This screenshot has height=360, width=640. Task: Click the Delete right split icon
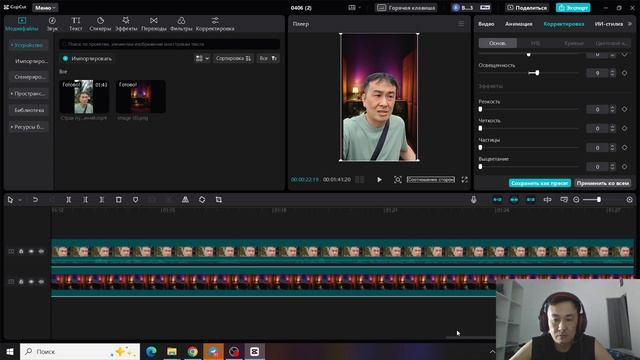pyautogui.click(x=102, y=200)
